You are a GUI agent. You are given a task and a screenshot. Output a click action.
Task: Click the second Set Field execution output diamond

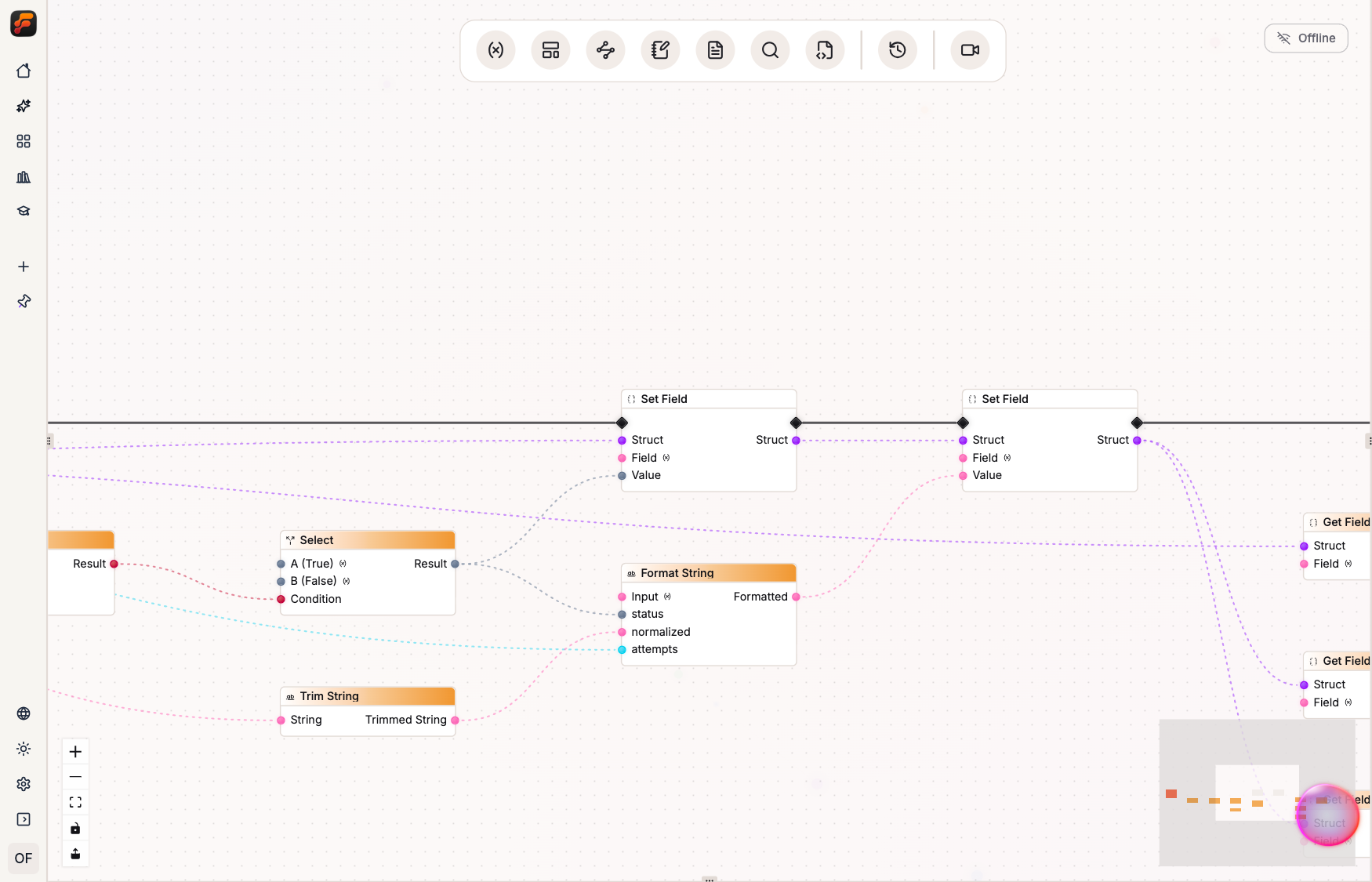1137,423
